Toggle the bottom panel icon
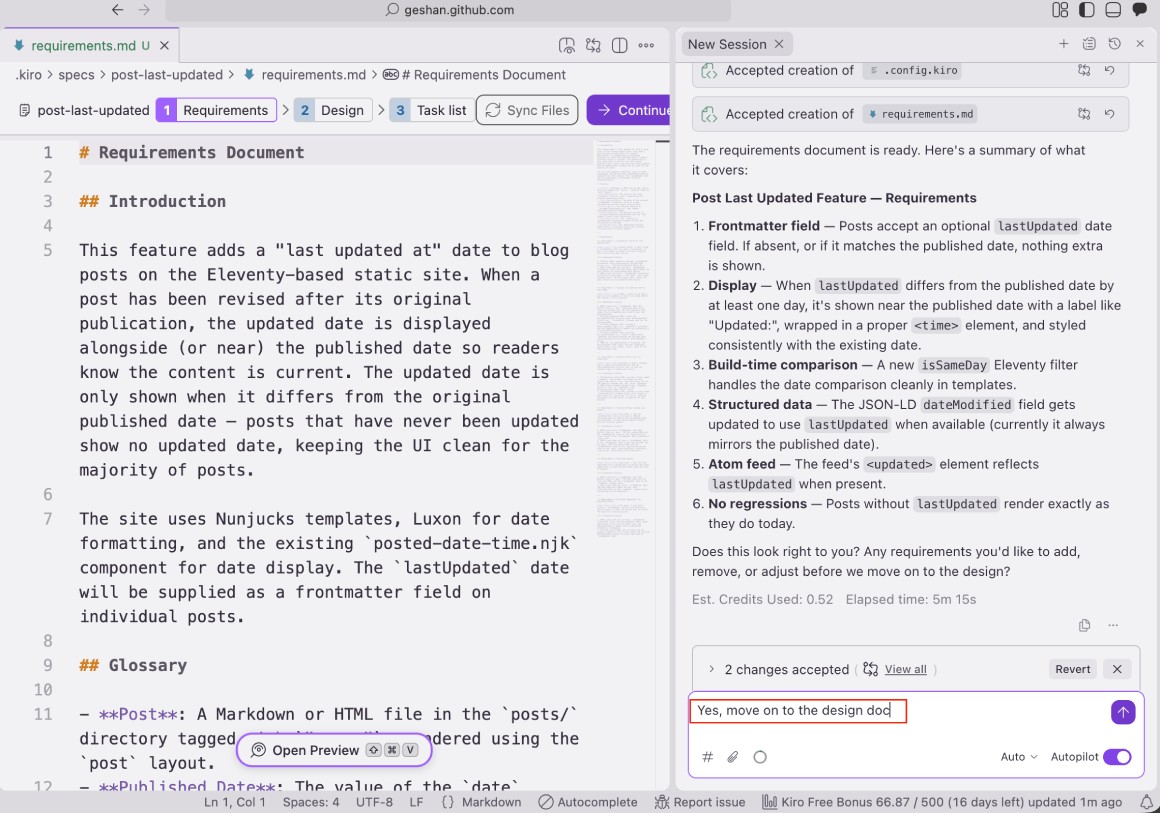This screenshot has height=813, width=1160. pos(1113,10)
